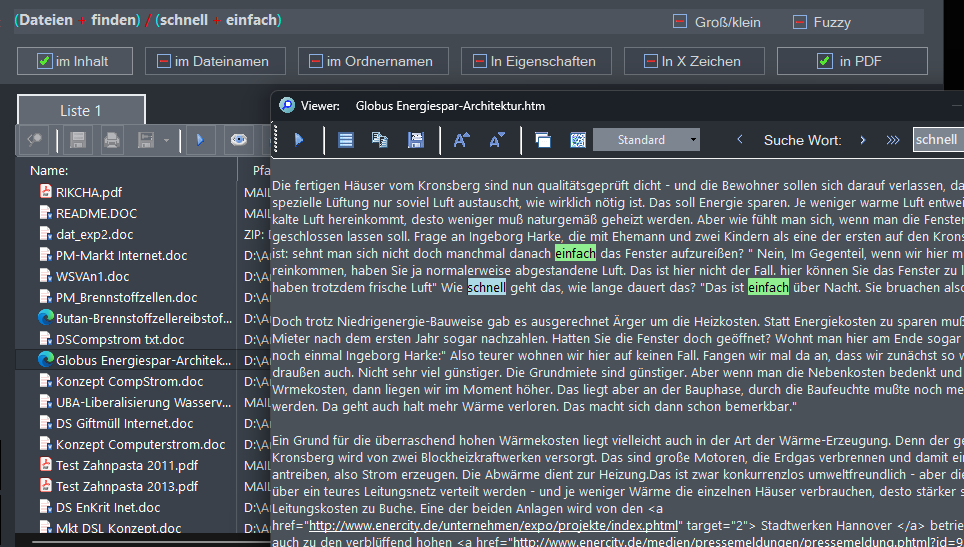The width and height of the screenshot is (964, 547).
Task: Click the Viewer magnifier icon in the title bar
Action: 286,105
